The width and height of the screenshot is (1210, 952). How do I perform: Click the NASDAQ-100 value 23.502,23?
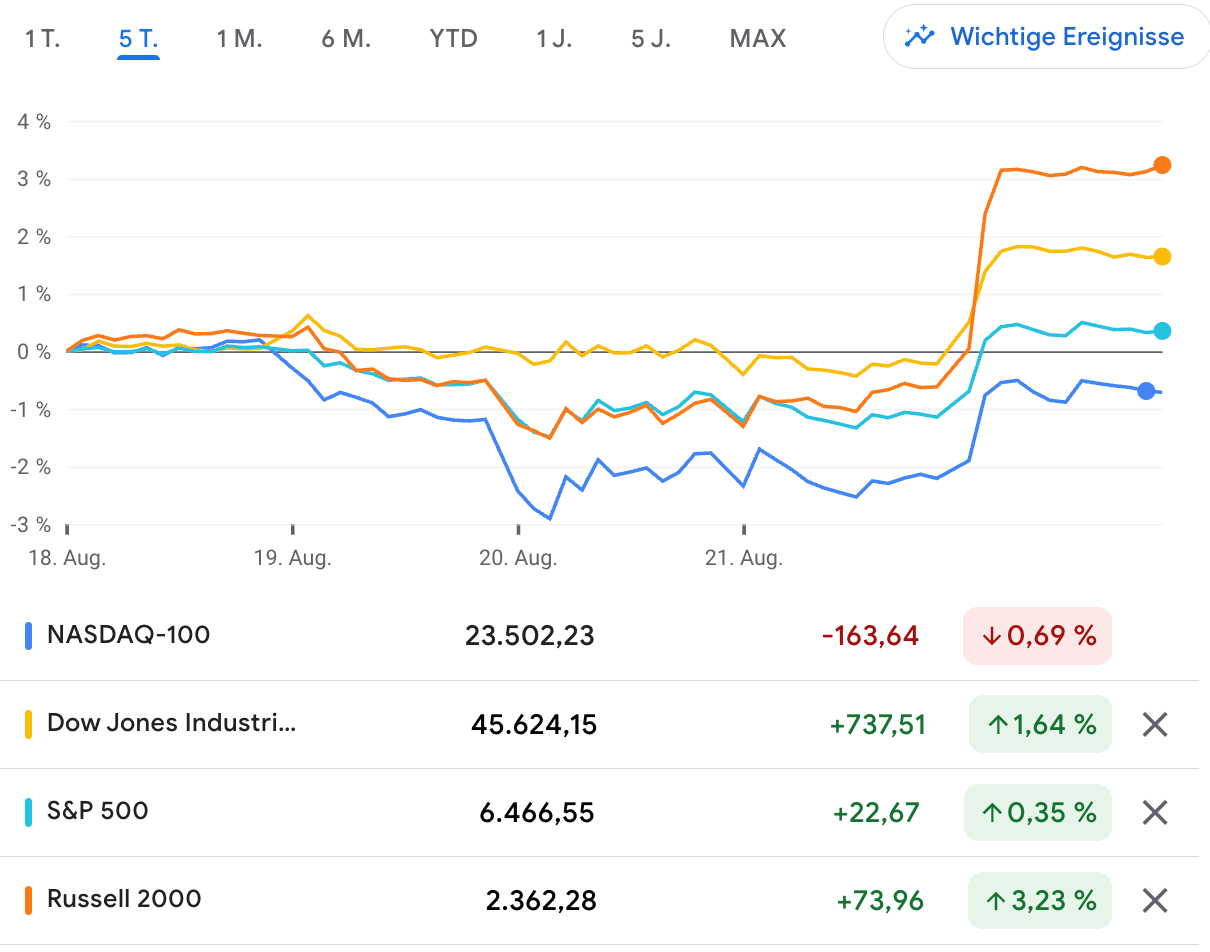point(530,636)
